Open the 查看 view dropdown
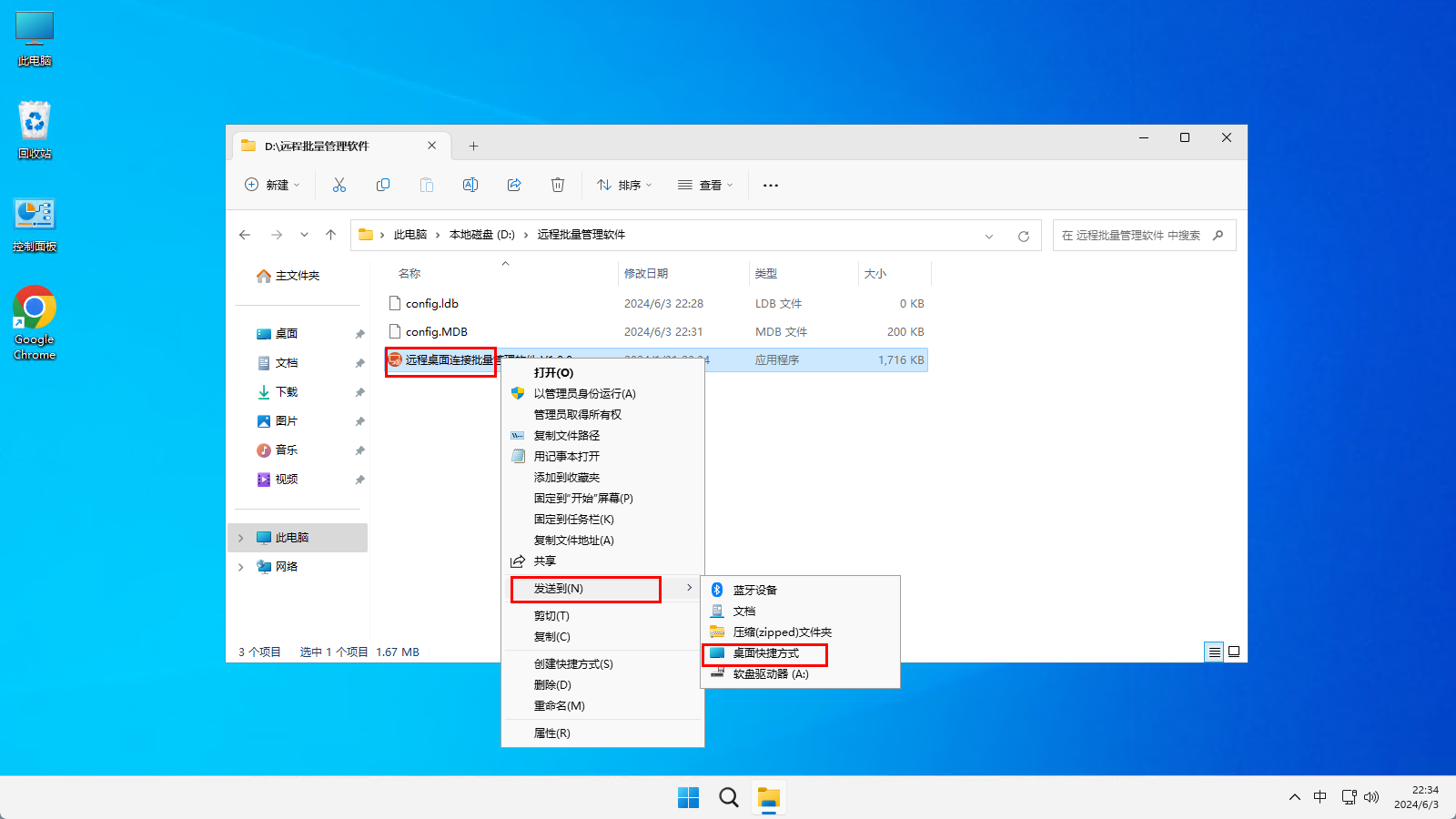Screen dimensions: 1456x819 point(705,185)
